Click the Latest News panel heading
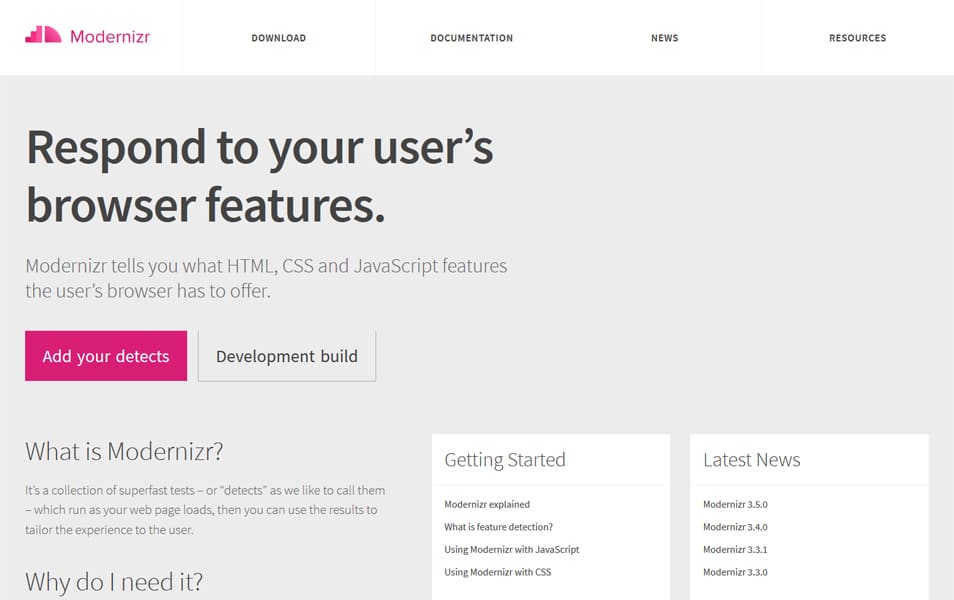954x600 pixels. 751,460
